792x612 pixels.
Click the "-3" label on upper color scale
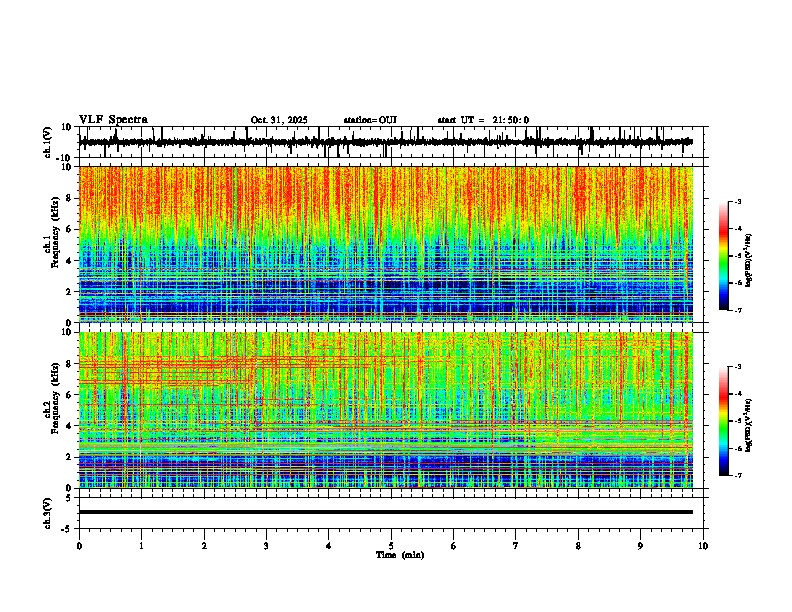click(x=738, y=201)
